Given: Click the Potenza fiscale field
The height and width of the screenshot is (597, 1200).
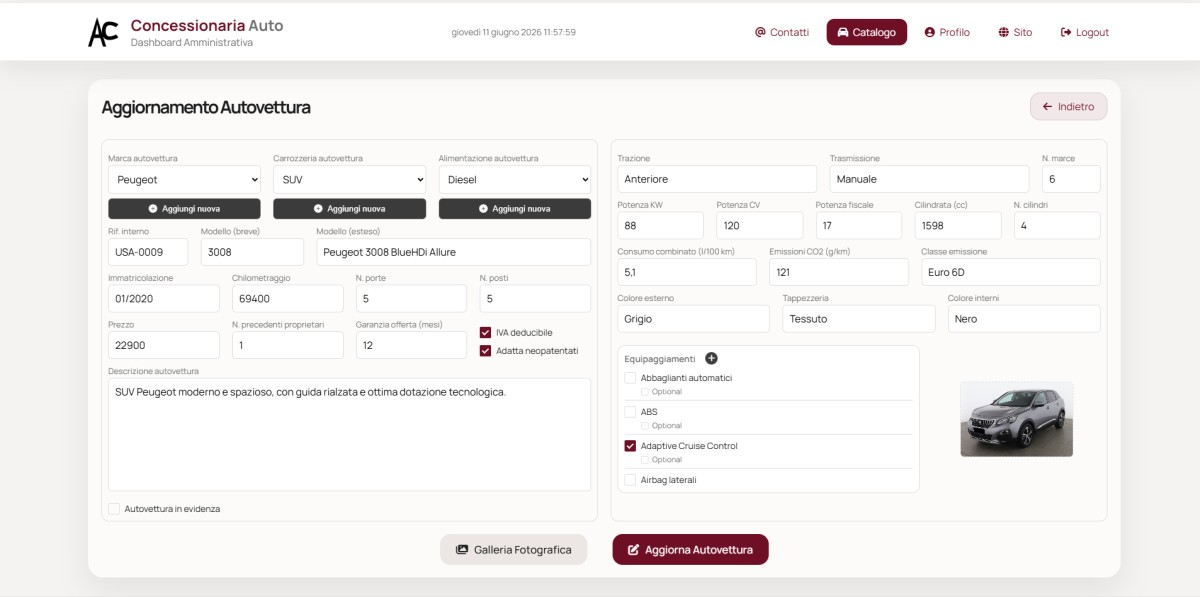Looking at the screenshot, I should click(859, 225).
